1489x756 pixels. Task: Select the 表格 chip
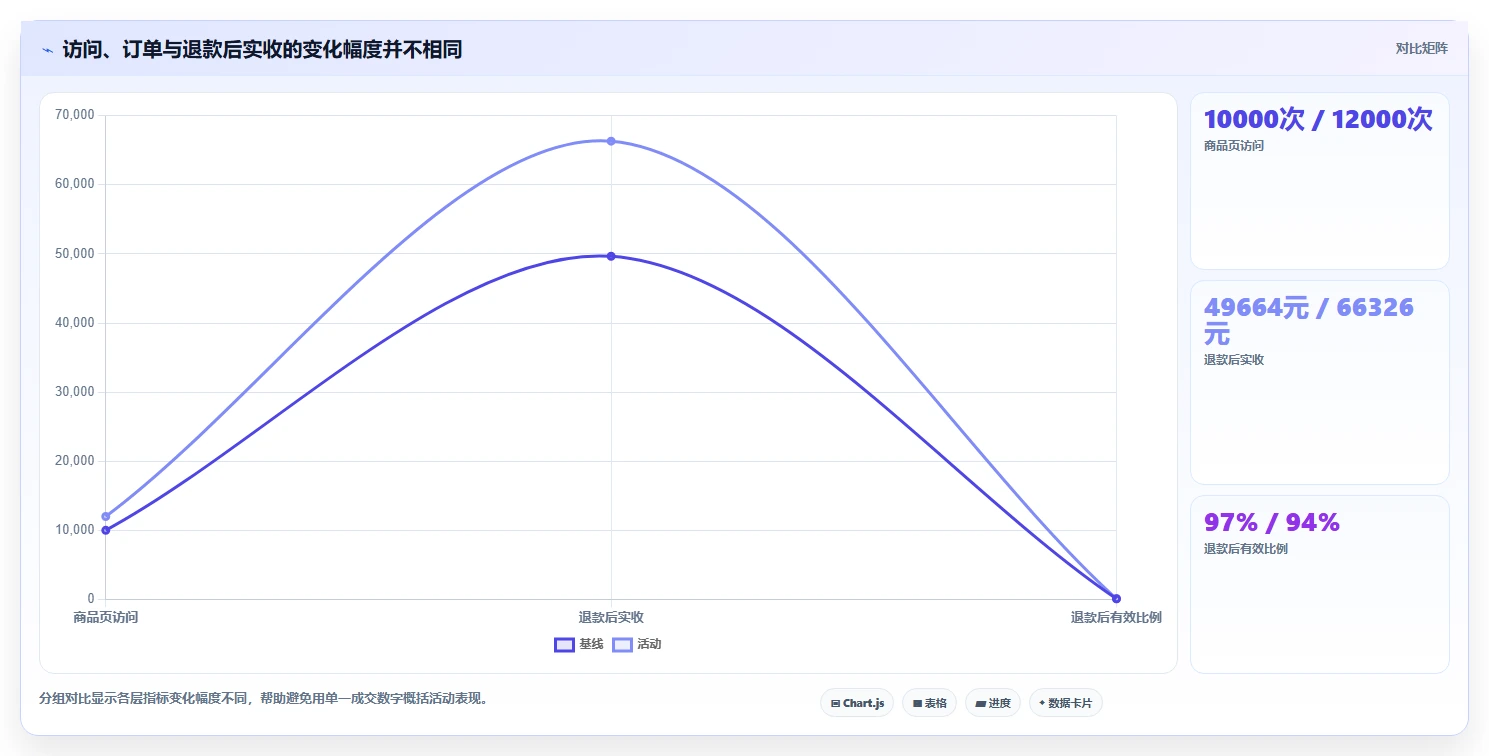point(929,703)
